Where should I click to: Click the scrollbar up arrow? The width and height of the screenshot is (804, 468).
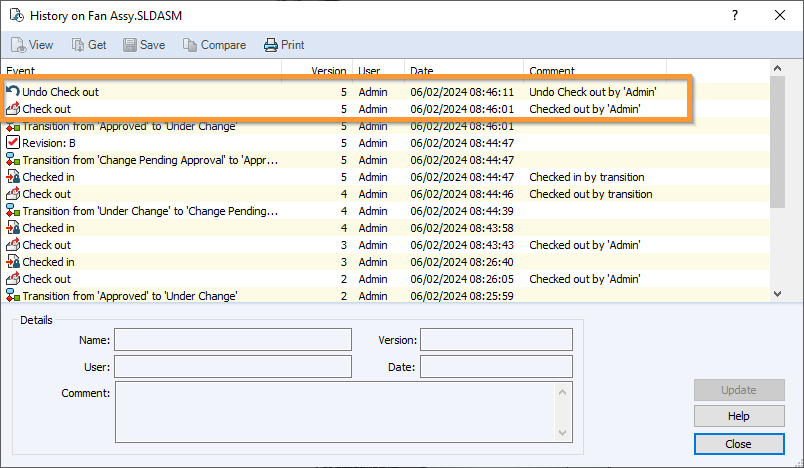click(778, 70)
